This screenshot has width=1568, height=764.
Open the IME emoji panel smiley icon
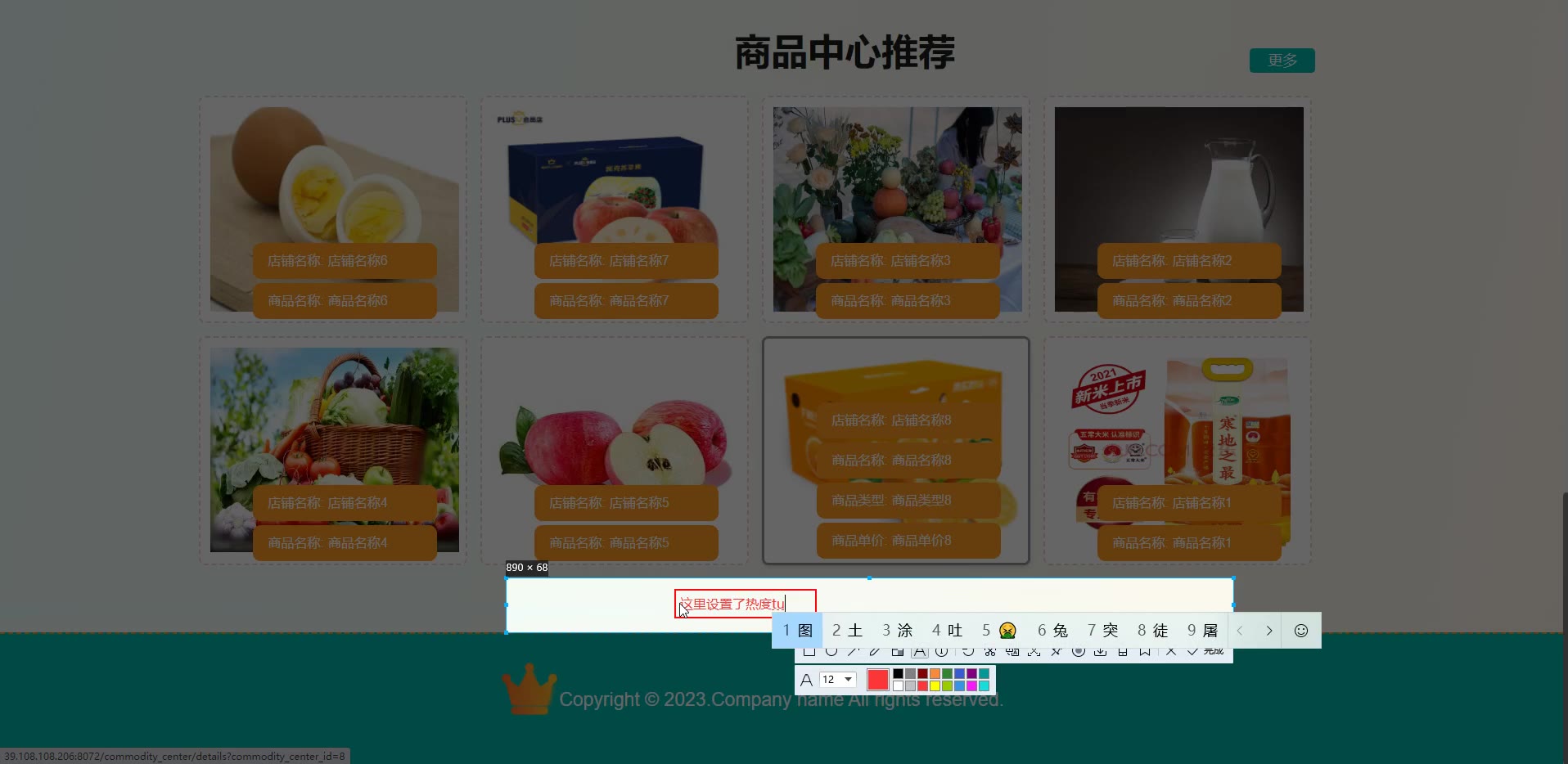1301,631
